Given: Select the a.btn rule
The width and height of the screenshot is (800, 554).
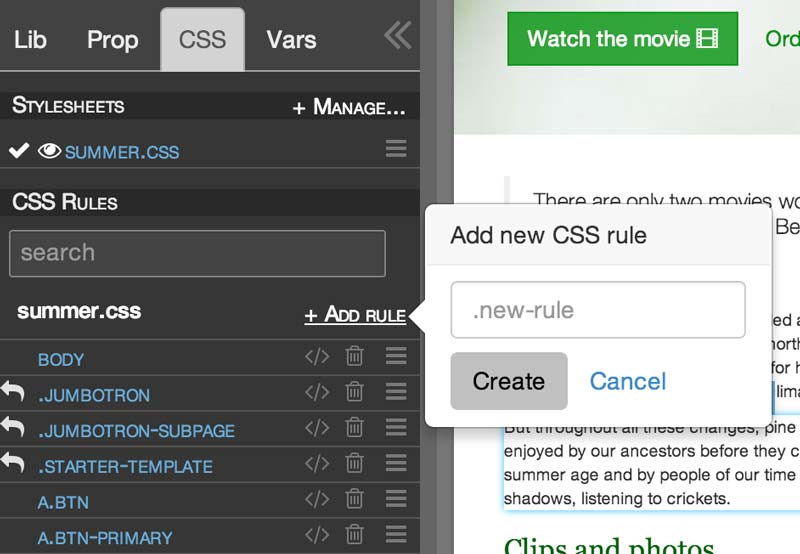Looking at the screenshot, I should 63,502.
